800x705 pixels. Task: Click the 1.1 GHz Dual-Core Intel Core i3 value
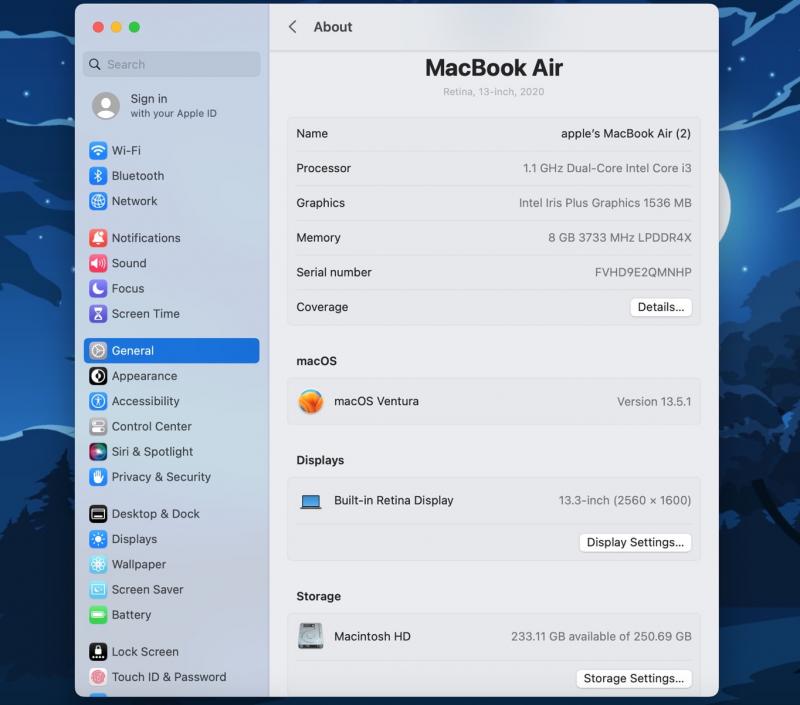tap(607, 168)
